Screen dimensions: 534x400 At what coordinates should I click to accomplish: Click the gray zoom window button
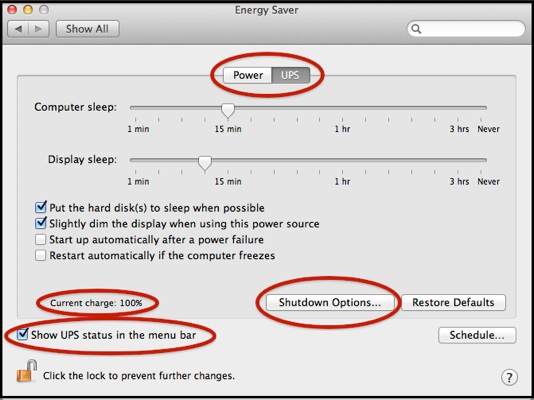pyautogui.click(x=44, y=10)
